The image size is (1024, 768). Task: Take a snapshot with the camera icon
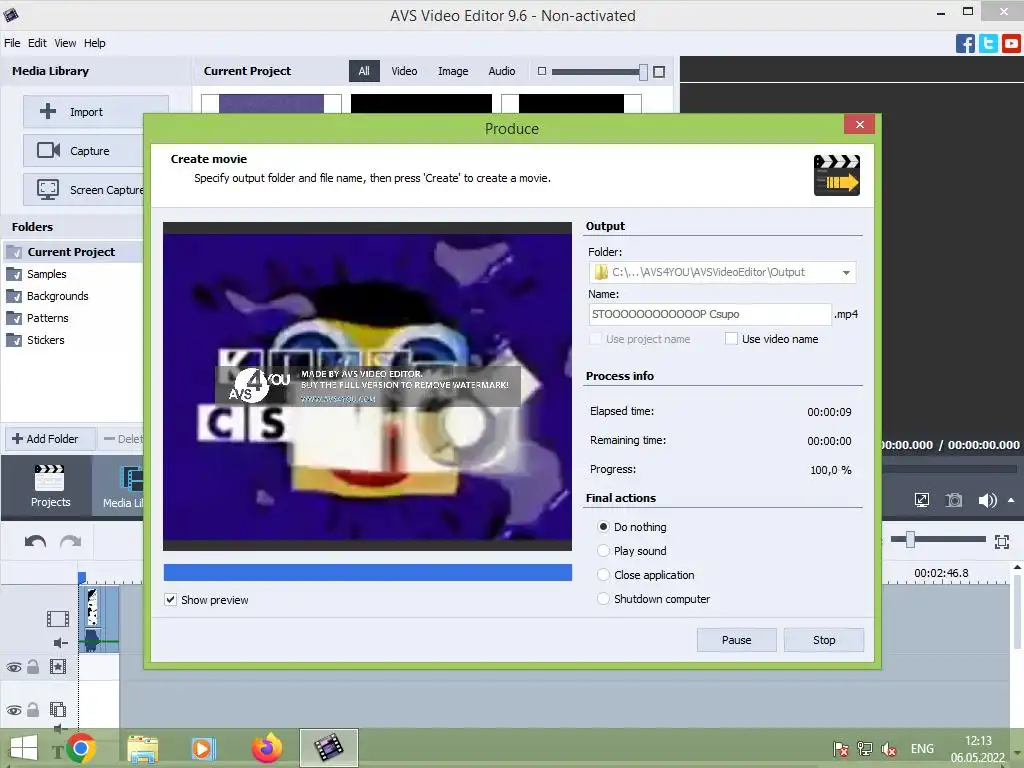pyautogui.click(x=954, y=500)
